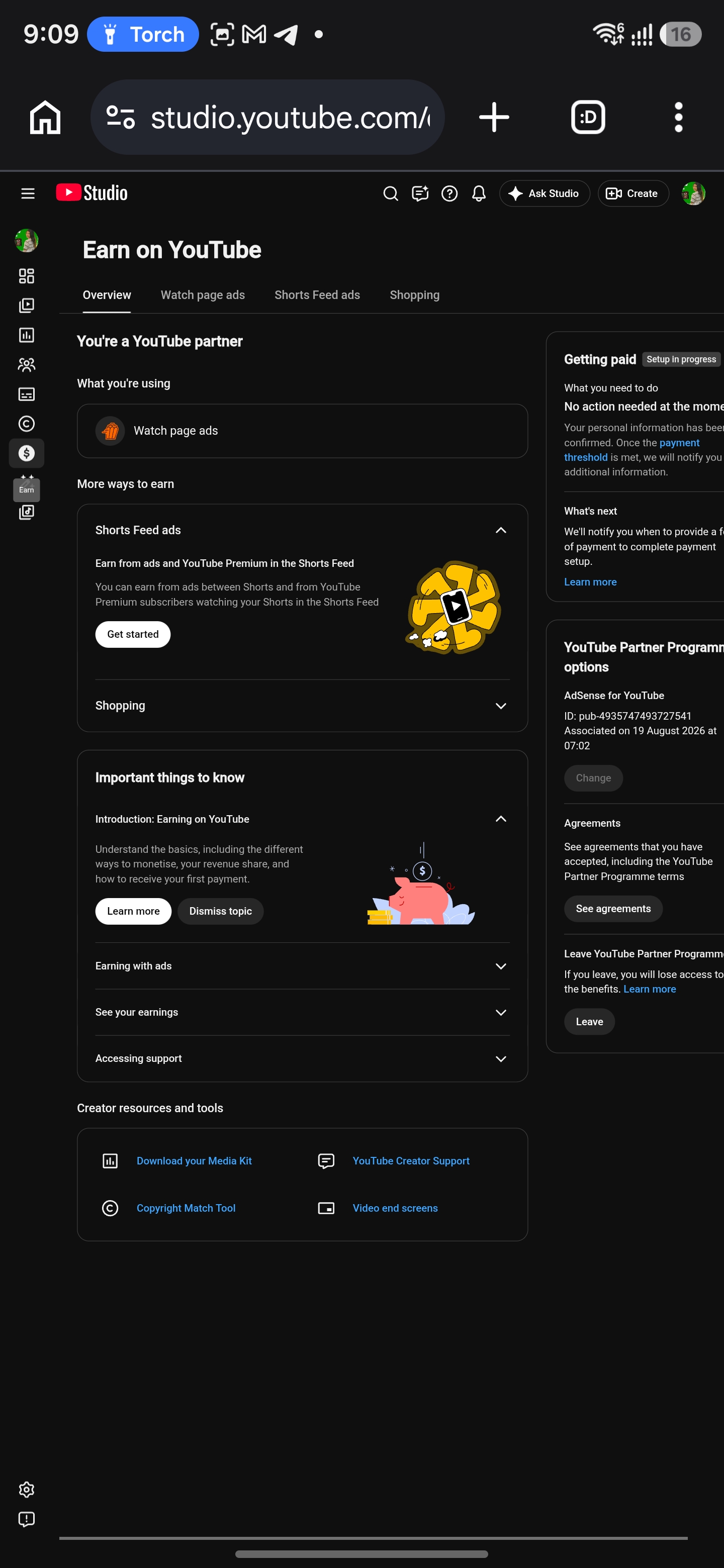Open the payment threshold link

coord(631,450)
